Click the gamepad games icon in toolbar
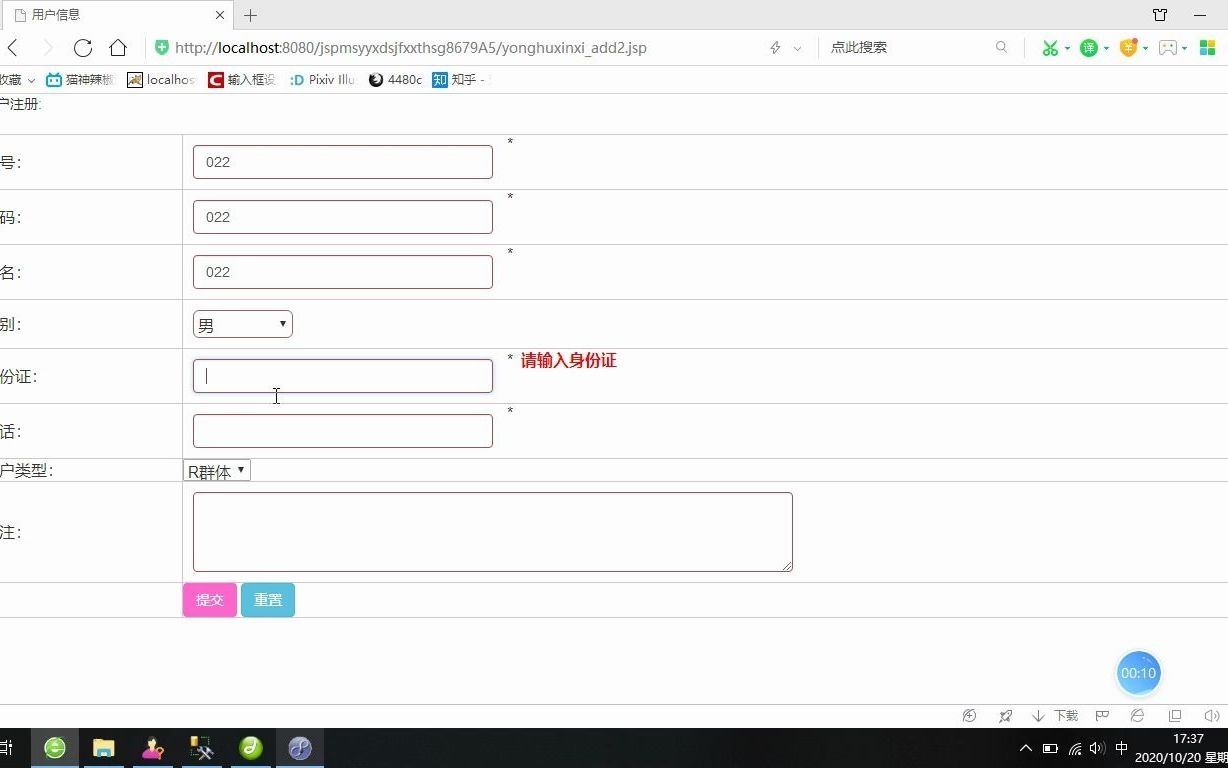1228x768 pixels. (x=1168, y=47)
